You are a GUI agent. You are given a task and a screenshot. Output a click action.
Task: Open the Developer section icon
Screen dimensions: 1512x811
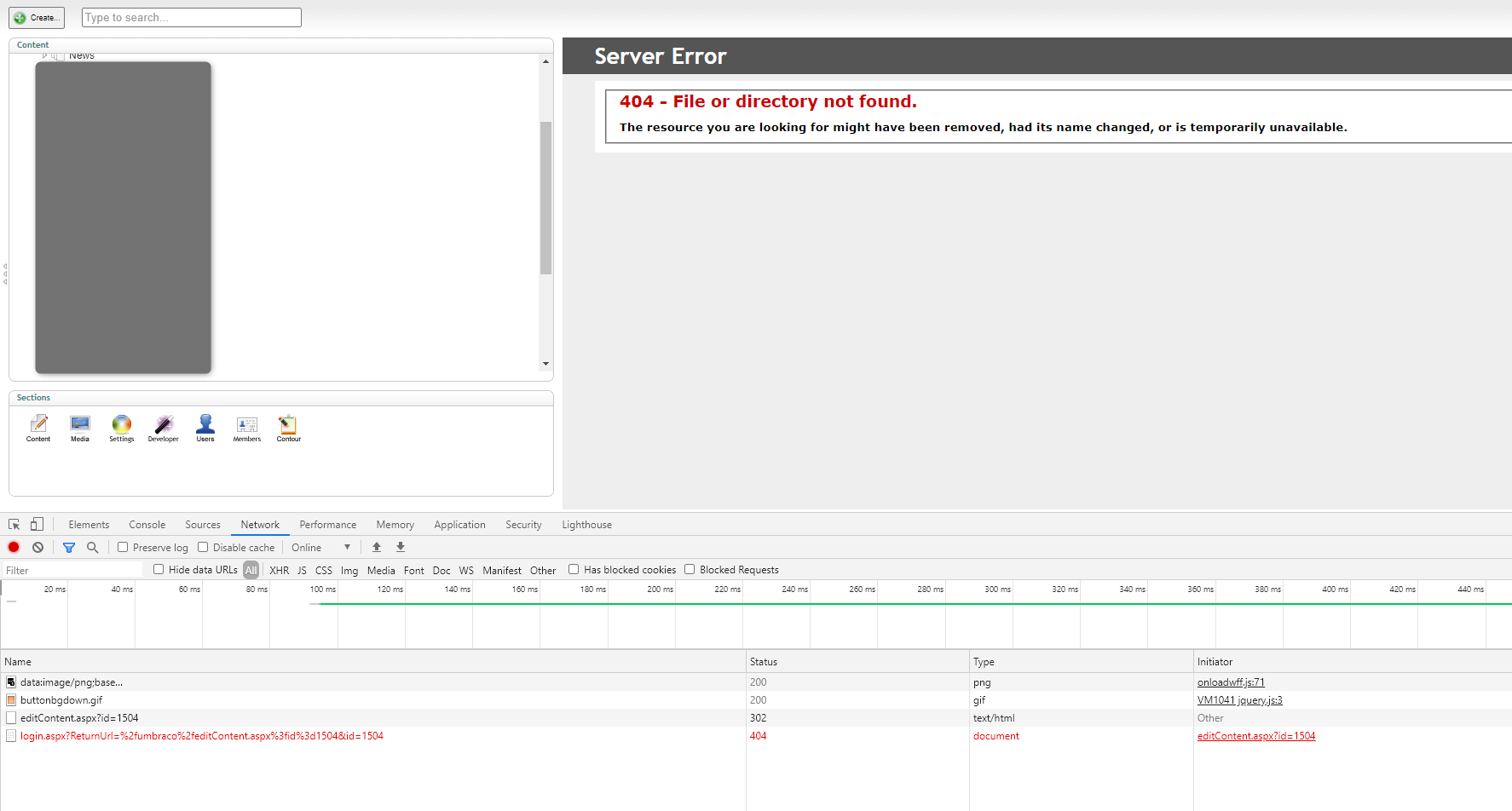tap(164, 428)
